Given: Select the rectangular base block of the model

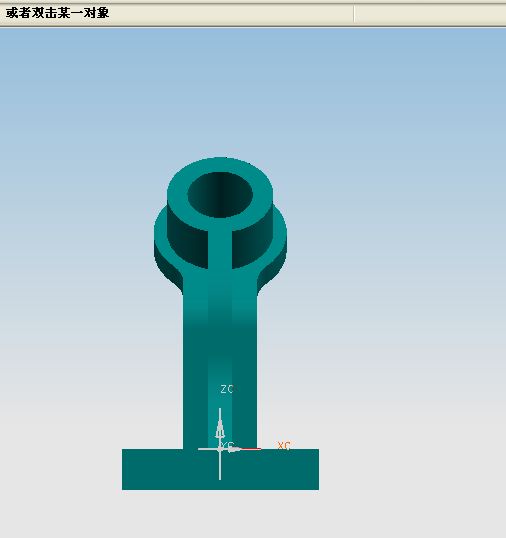Looking at the screenshot, I should [220, 469].
